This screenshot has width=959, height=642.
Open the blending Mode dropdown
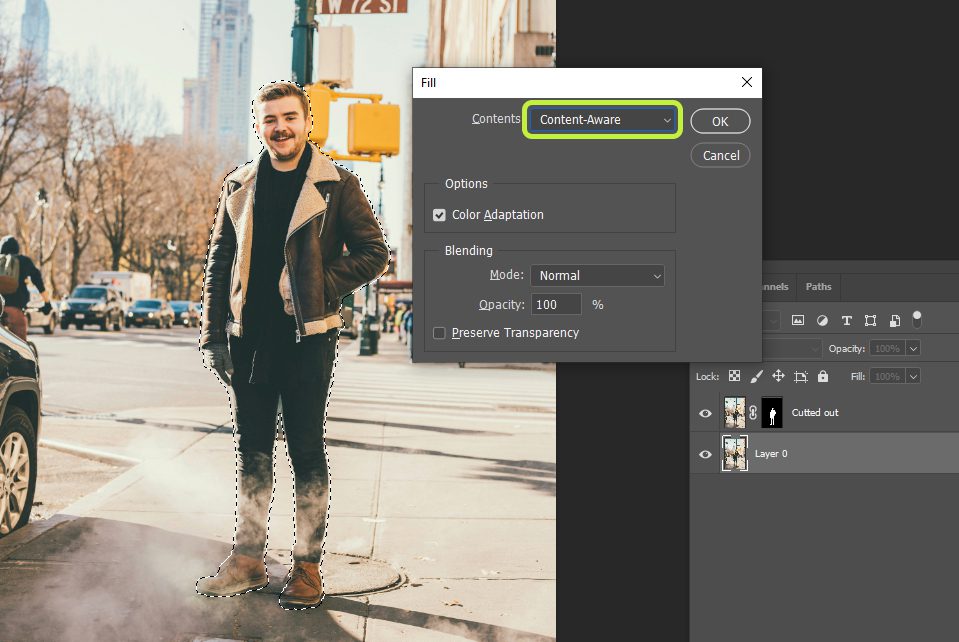(598, 275)
